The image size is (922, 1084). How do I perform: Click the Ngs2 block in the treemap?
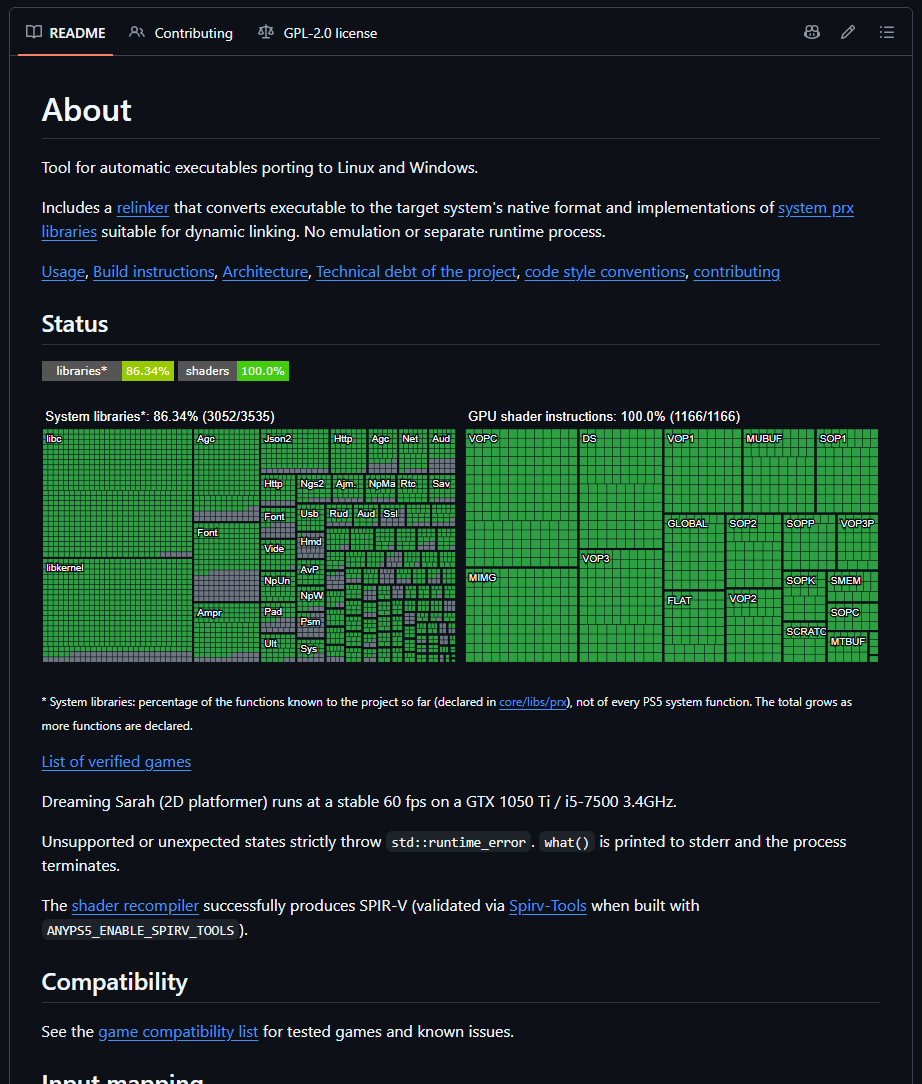314,489
